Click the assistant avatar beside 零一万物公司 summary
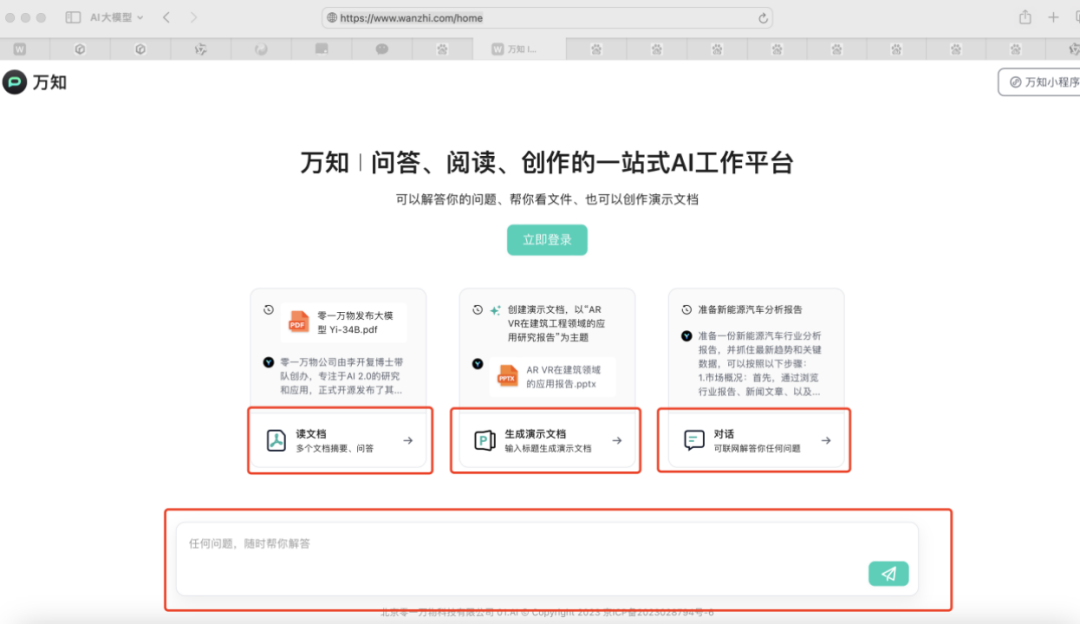This screenshot has height=624, width=1080. 269,362
